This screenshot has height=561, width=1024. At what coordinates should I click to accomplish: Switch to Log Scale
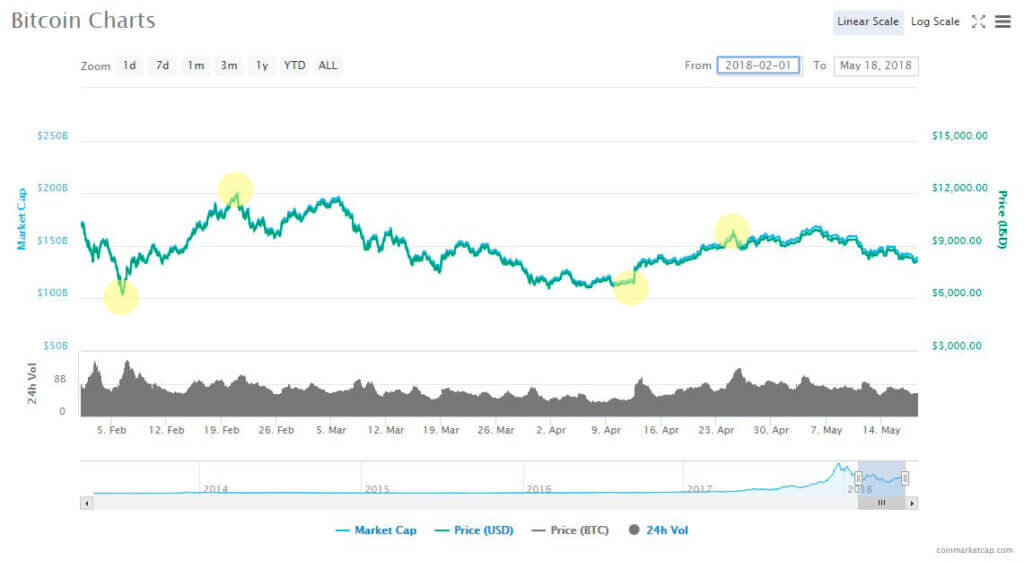coord(935,22)
